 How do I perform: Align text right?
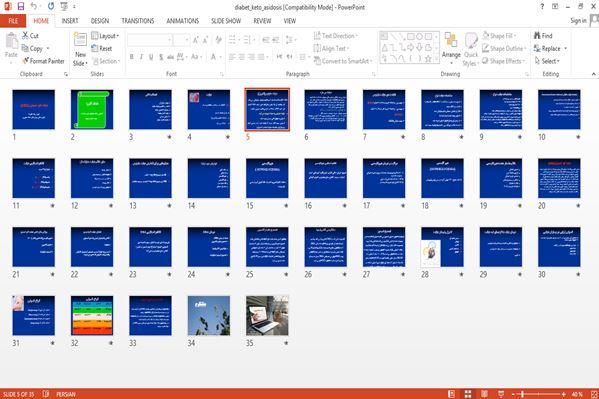251,57
